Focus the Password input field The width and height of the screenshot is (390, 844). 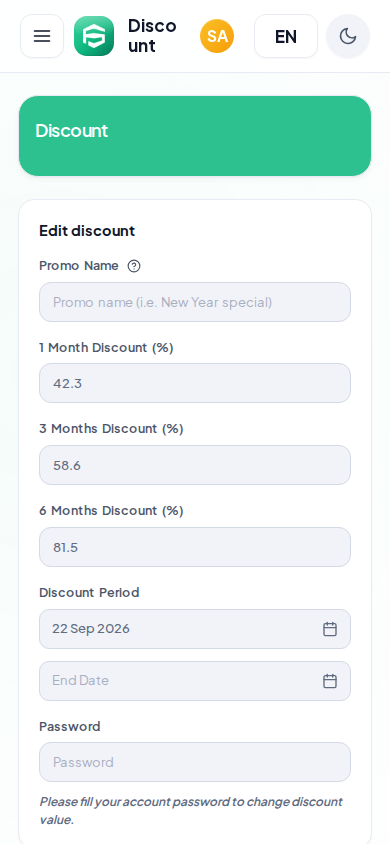(195, 762)
